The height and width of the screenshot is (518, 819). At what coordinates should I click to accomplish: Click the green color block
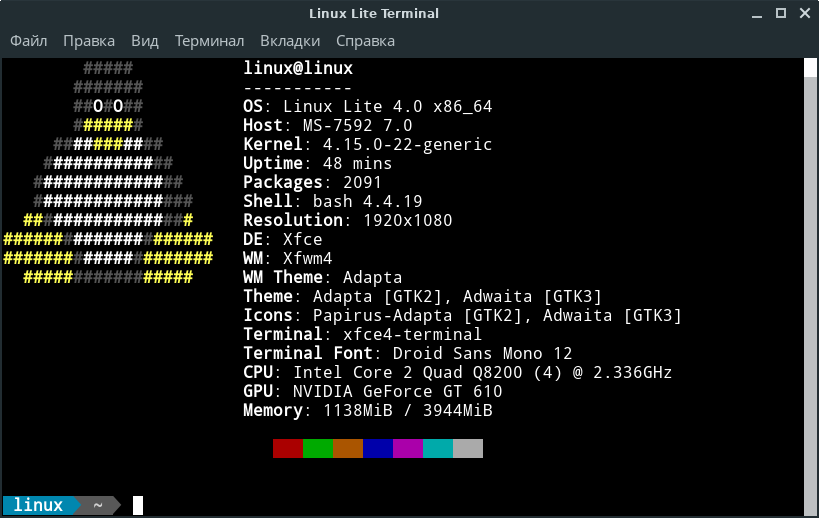tap(318, 449)
